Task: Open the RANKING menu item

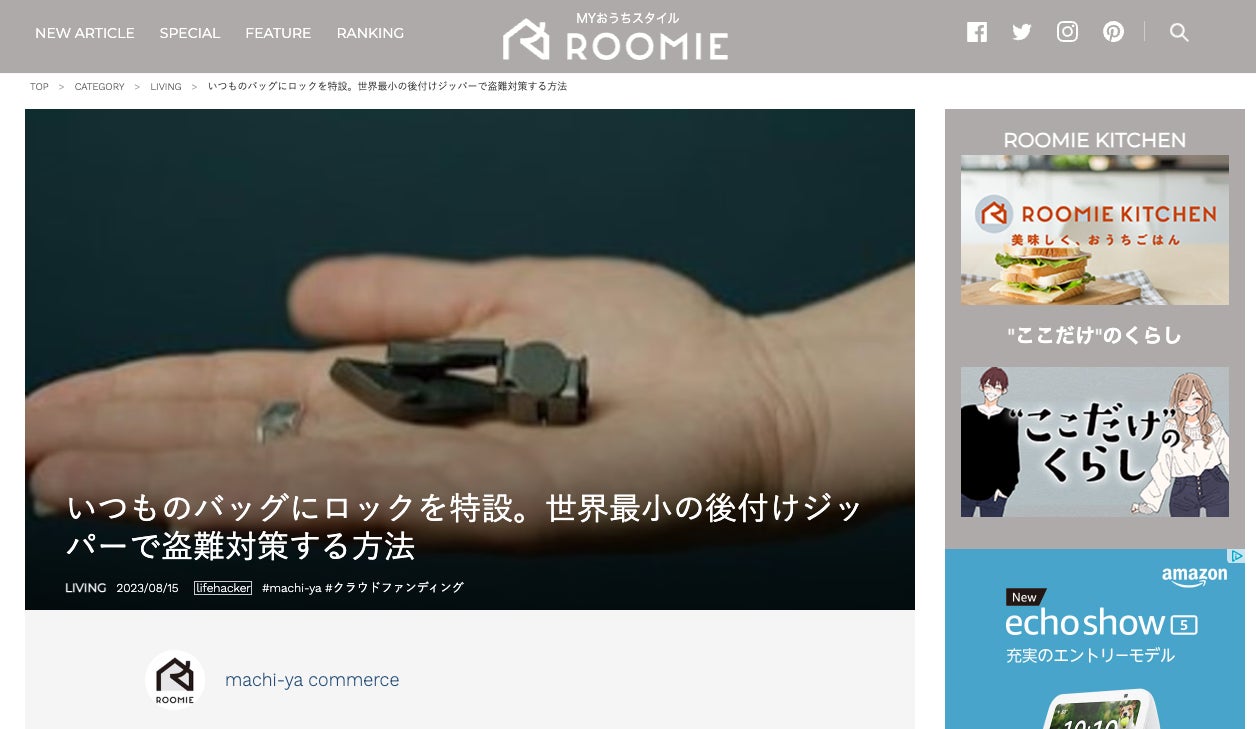Action: (370, 33)
